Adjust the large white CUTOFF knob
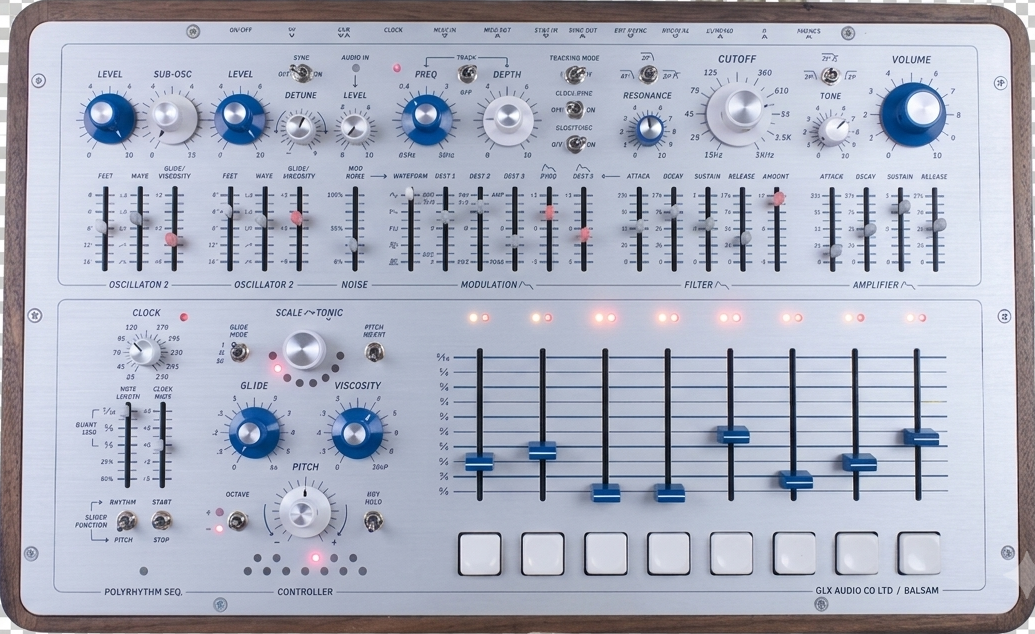 pos(737,112)
